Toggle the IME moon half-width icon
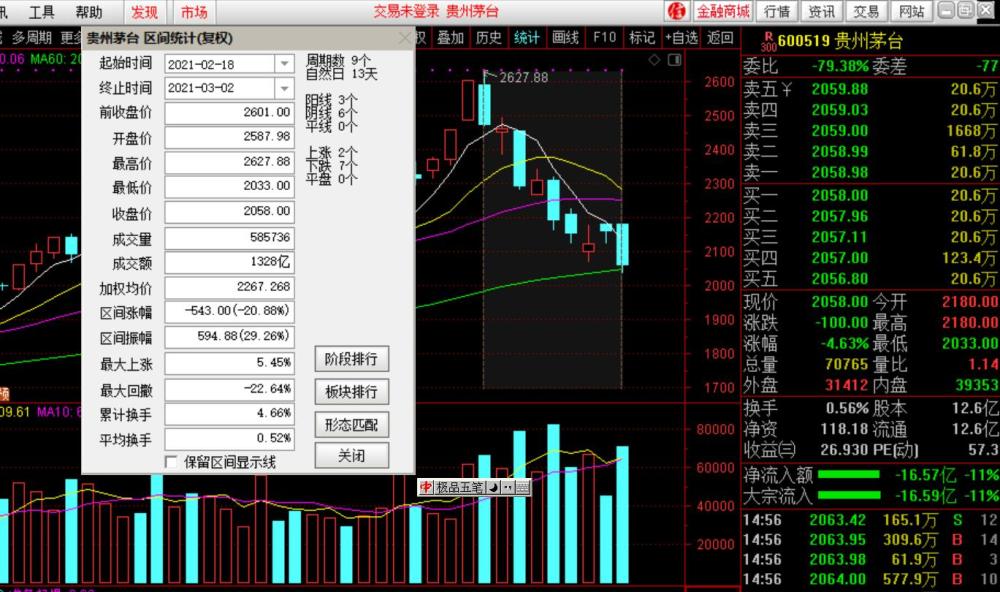Image resolution: width=1000 pixels, height=592 pixels. tap(494, 487)
